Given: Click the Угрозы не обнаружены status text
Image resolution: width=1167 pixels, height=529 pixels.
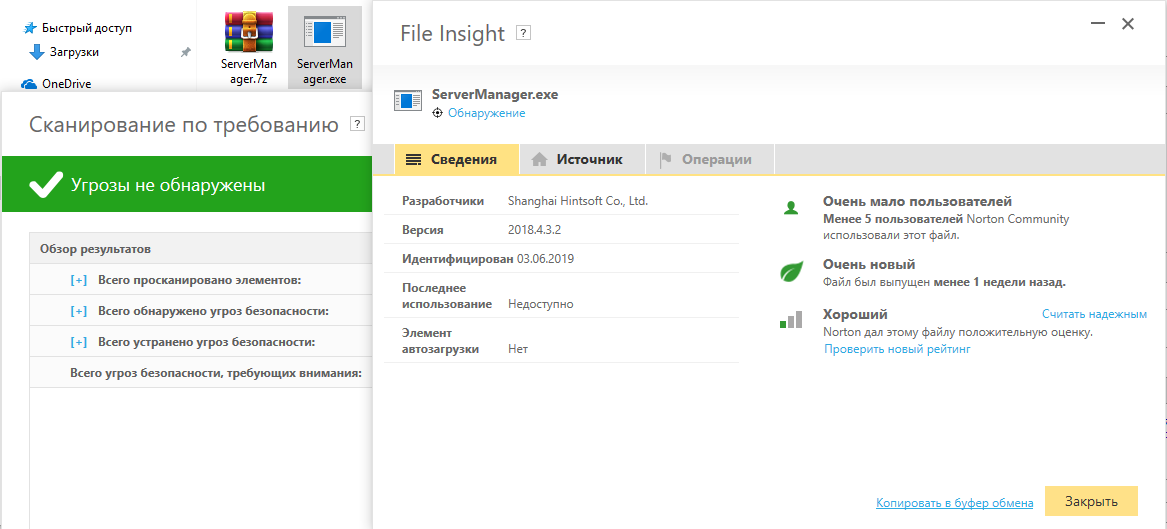Looking at the screenshot, I should click(x=168, y=185).
